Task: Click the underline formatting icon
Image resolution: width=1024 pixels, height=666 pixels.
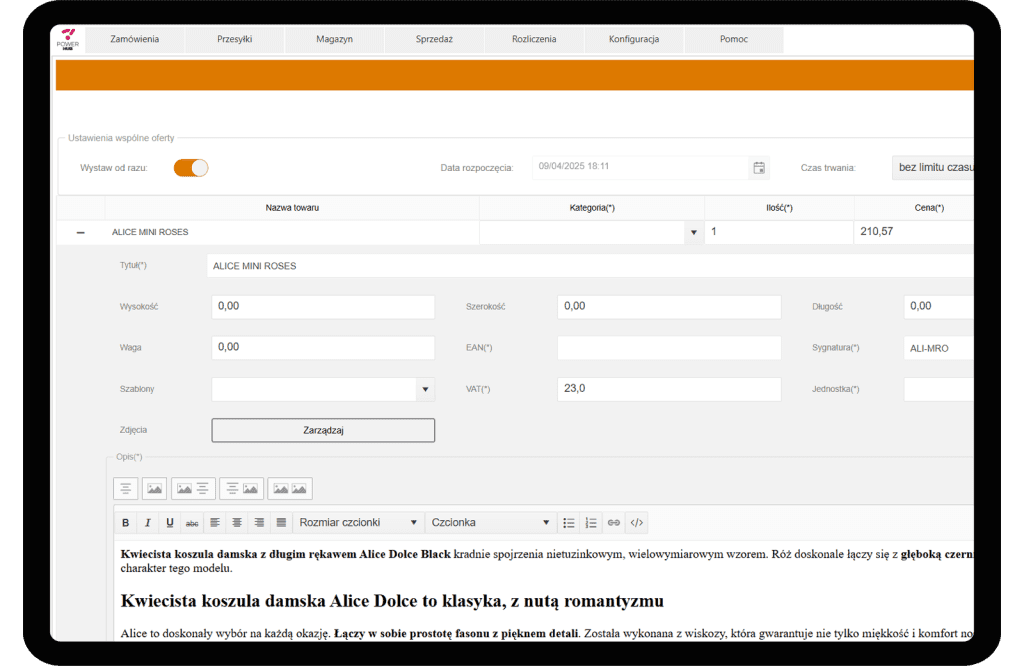Action: pyautogui.click(x=170, y=522)
